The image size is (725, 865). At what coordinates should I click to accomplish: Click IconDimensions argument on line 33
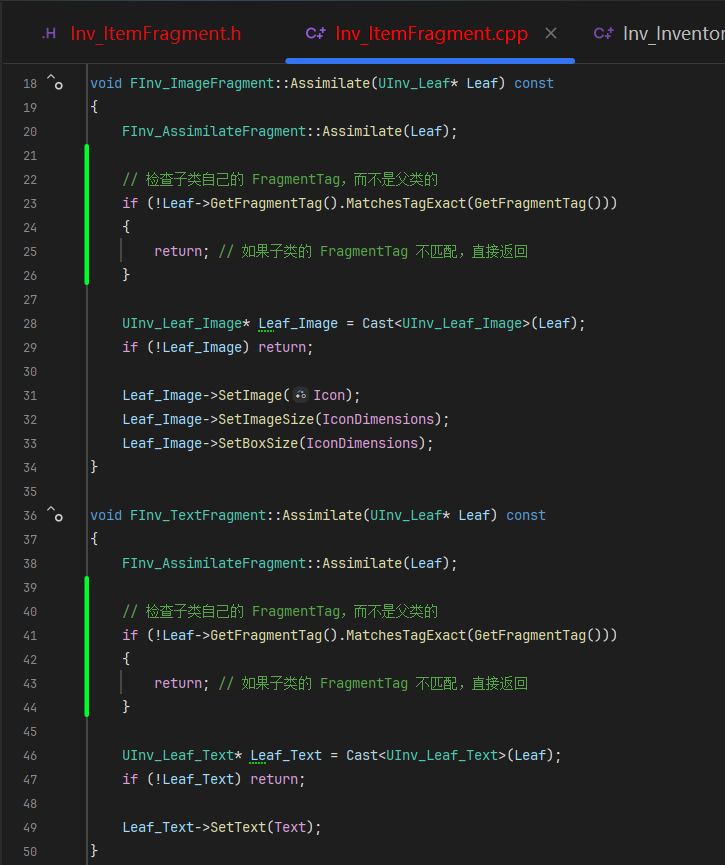click(x=362, y=444)
